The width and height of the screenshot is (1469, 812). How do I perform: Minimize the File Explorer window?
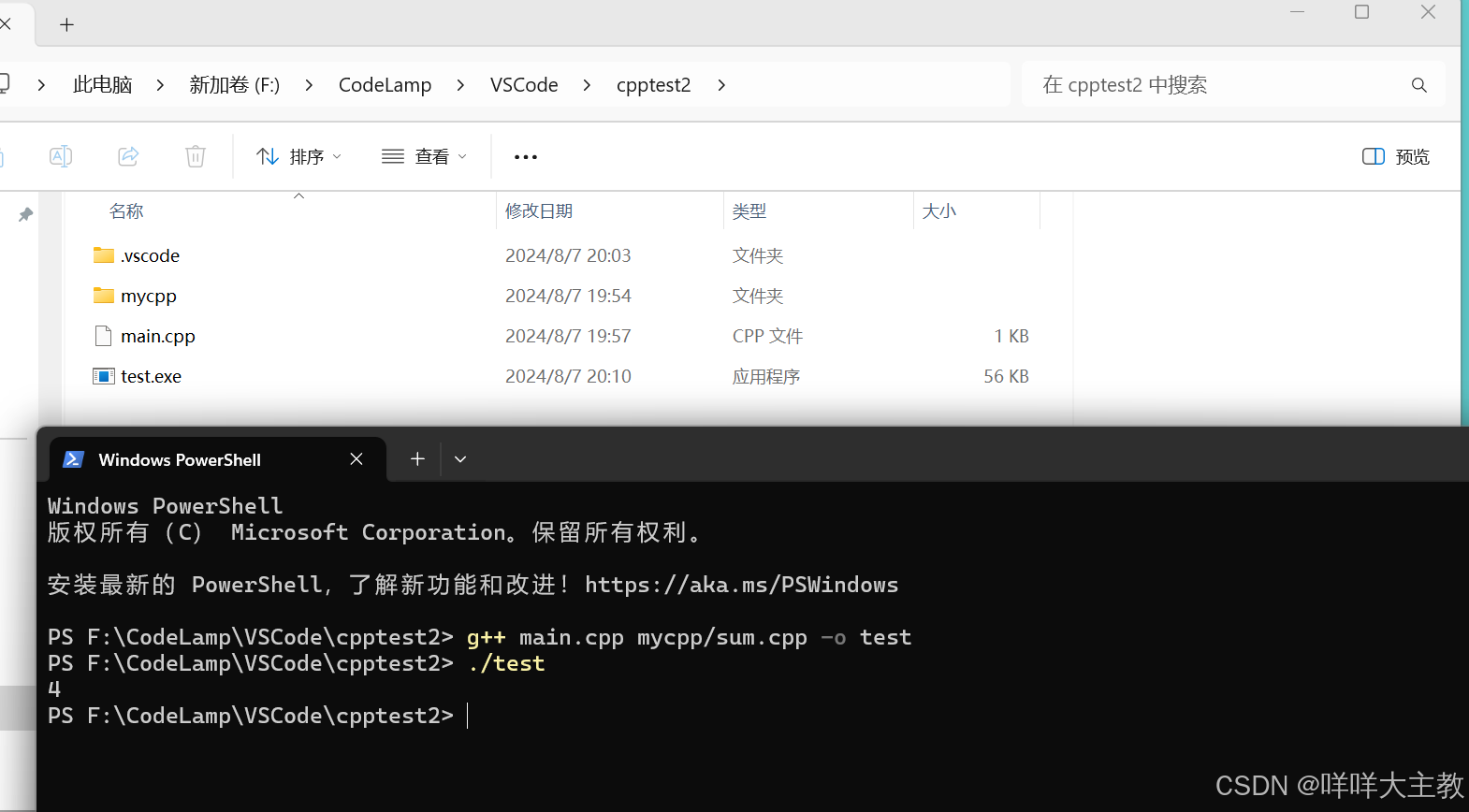point(1298,12)
